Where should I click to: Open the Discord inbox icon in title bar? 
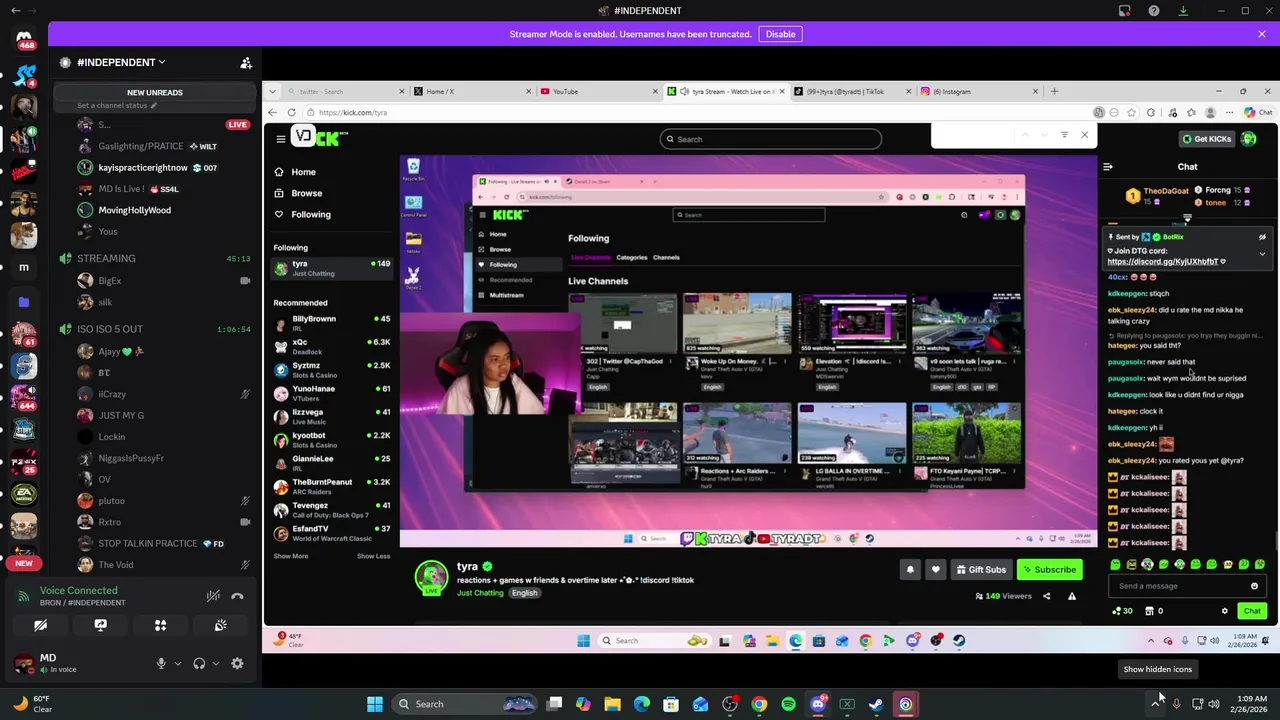(1125, 11)
